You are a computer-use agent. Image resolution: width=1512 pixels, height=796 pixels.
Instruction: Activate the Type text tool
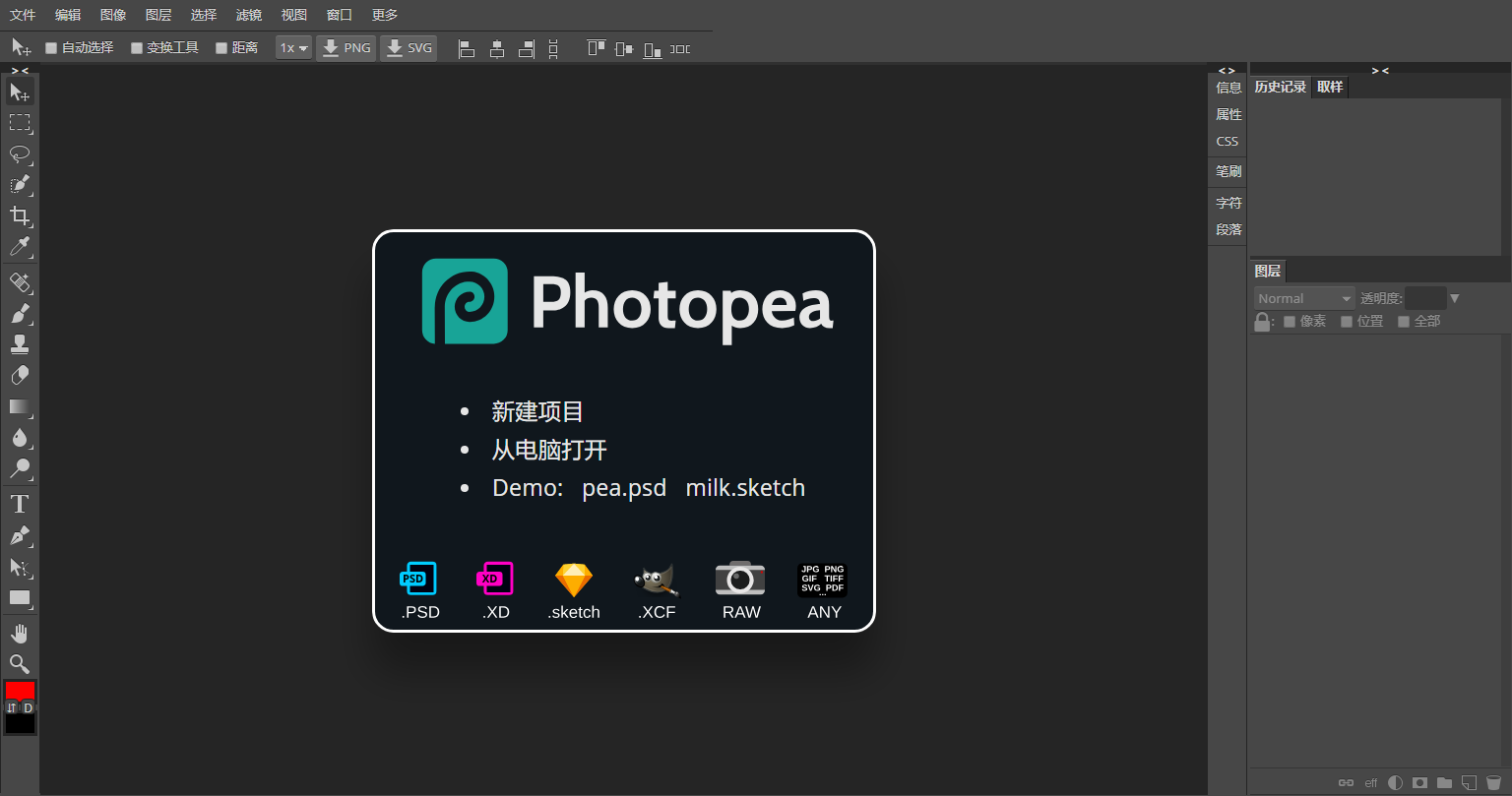20,505
